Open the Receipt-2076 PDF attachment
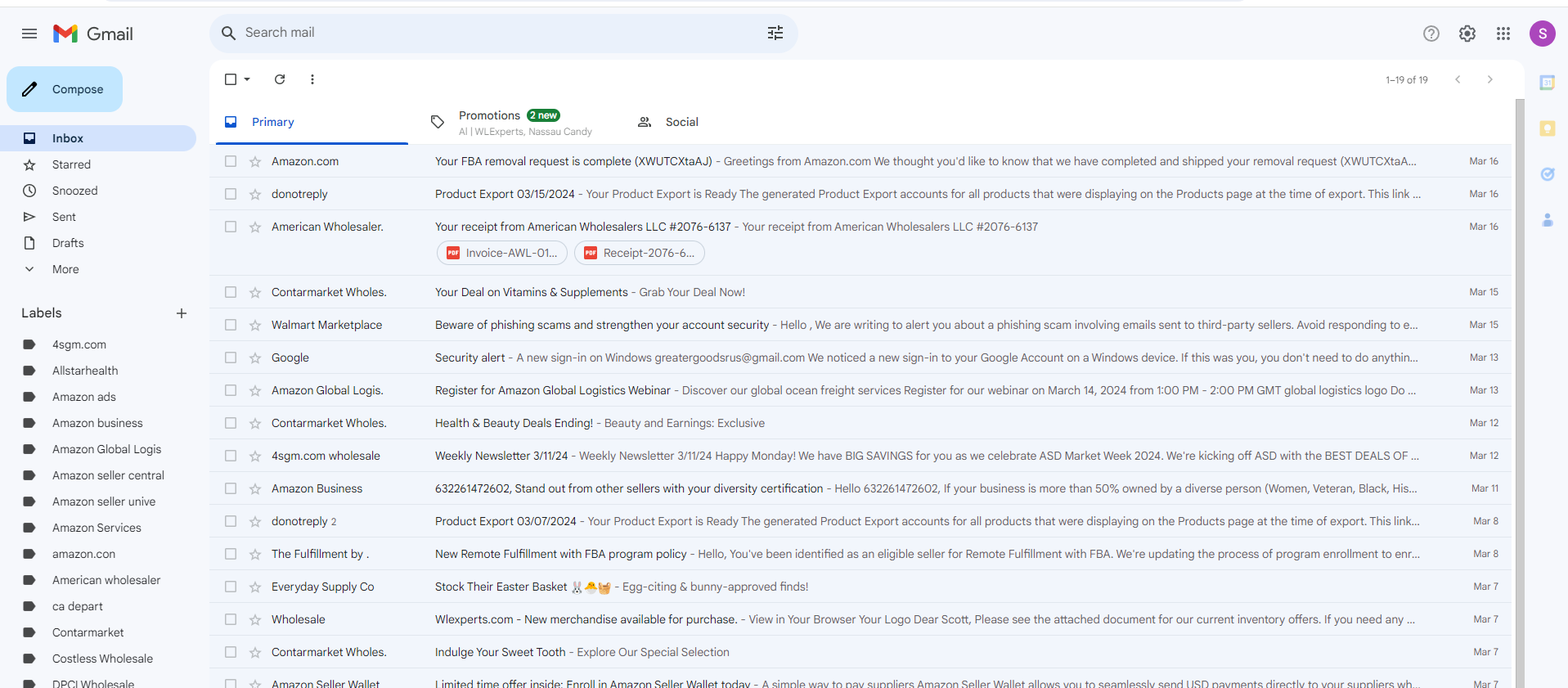The width and height of the screenshot is (1568, 688). click(640, 253)
